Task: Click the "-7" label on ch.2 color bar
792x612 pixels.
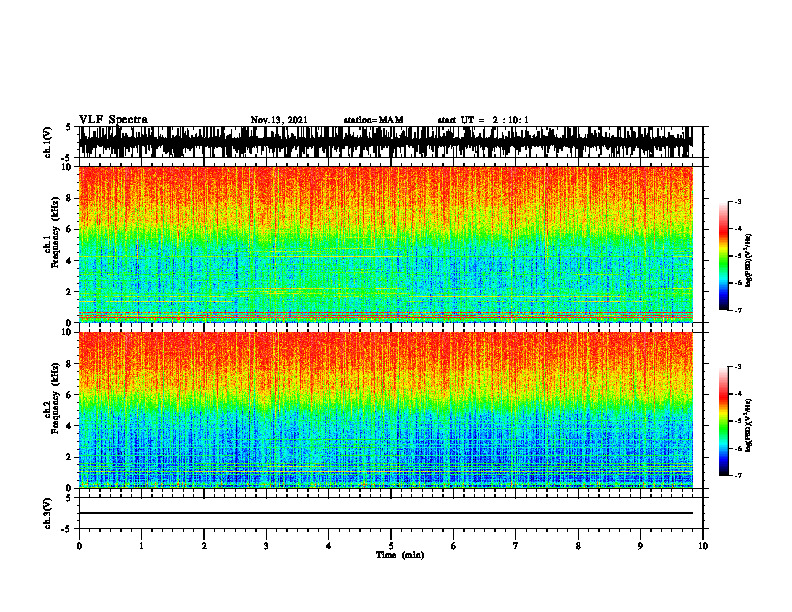Action: (x=737, y=475)
